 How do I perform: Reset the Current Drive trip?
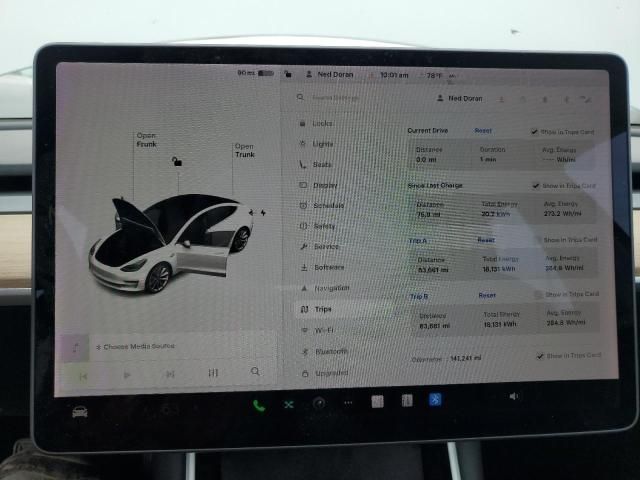[x=483, y=131]
